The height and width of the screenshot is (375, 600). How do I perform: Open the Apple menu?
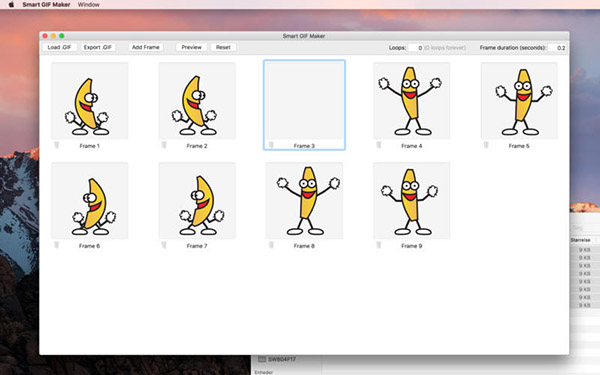coord(11,5)
